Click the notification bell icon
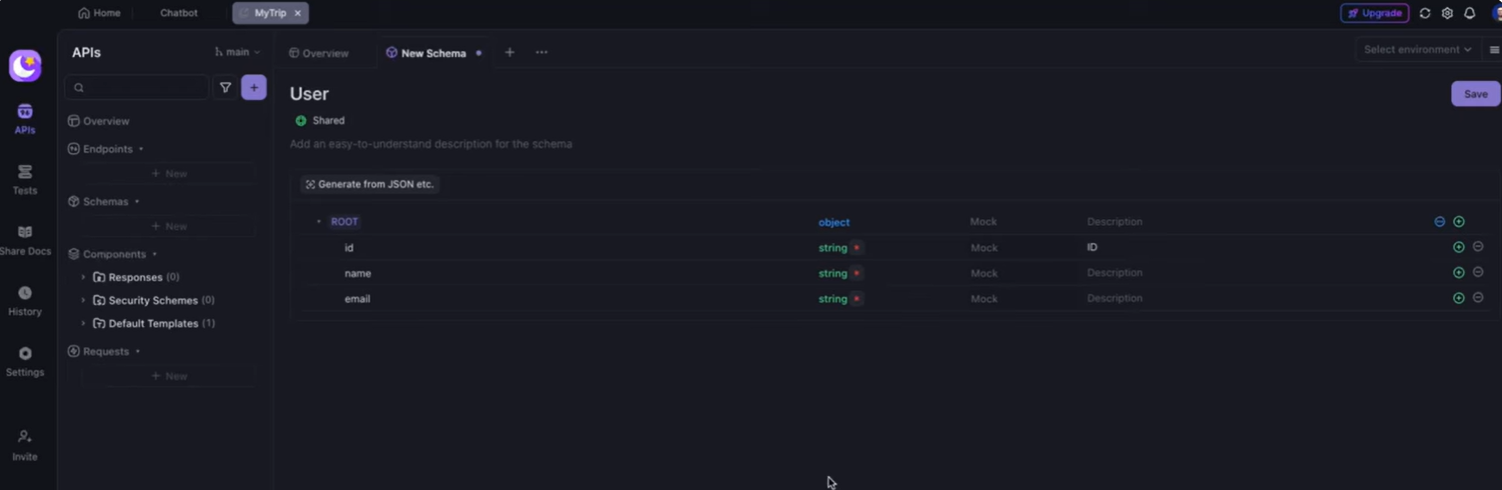Image resolution: width=1502 pixels, height=490 pixels. pyautogui.click(x=1469, y=13)
